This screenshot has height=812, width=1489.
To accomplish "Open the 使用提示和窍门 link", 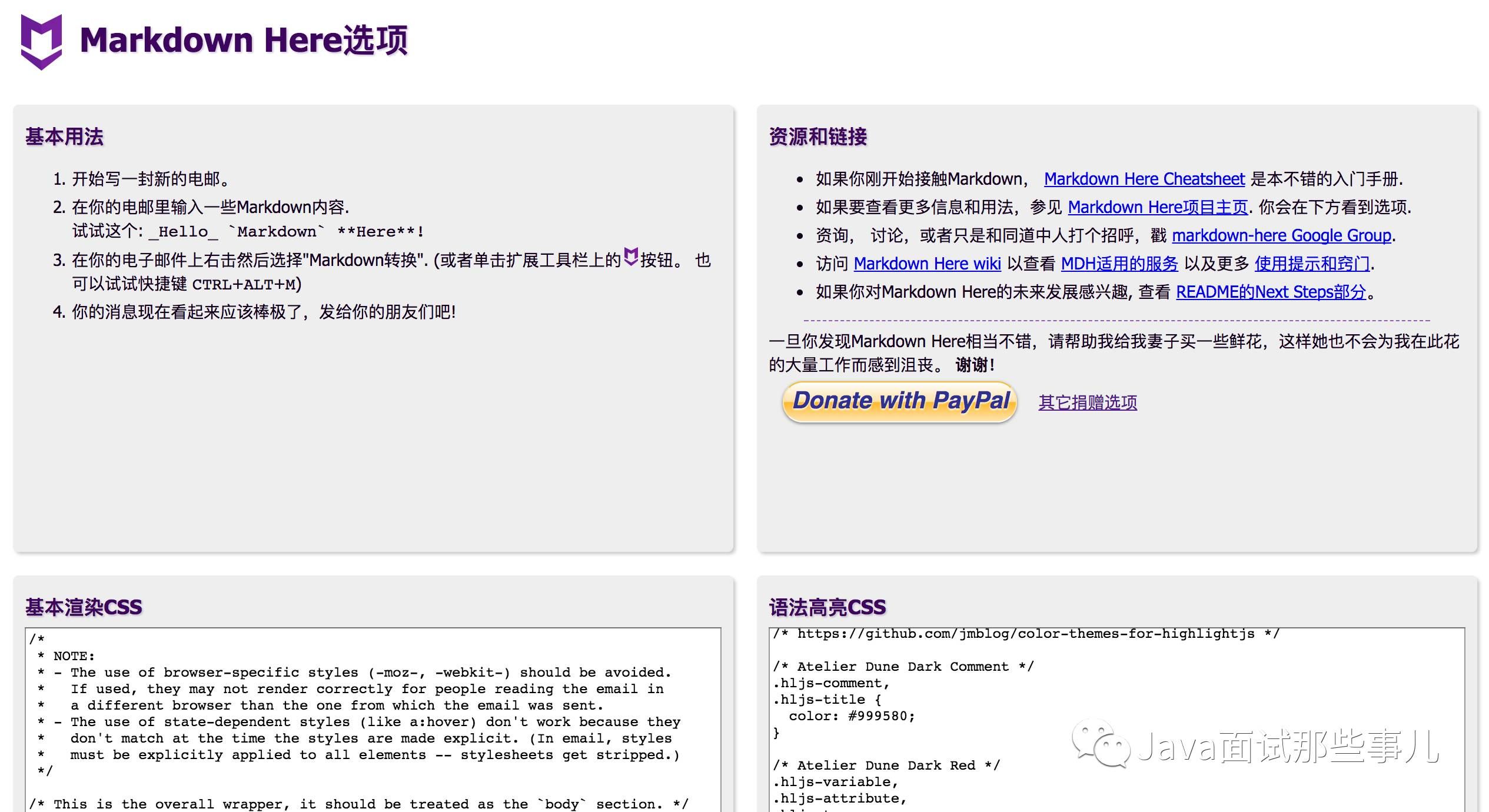I will 1312,264.
